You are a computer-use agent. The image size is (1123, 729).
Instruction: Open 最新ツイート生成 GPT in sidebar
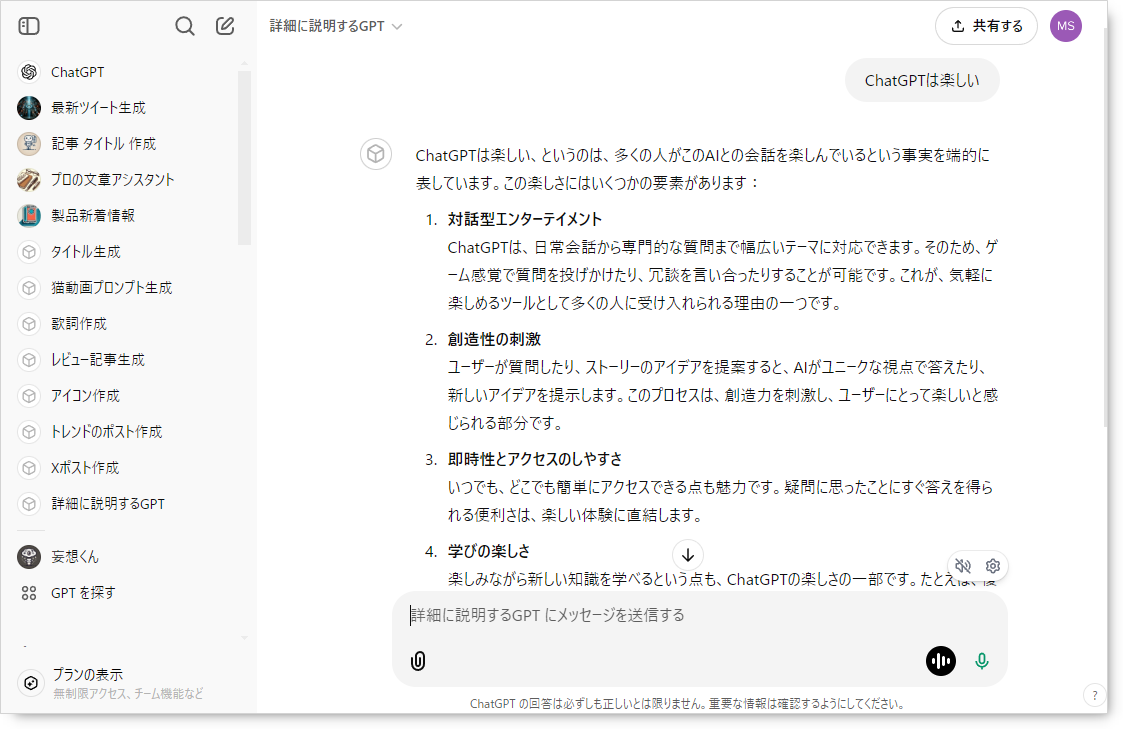click(98, 108)
